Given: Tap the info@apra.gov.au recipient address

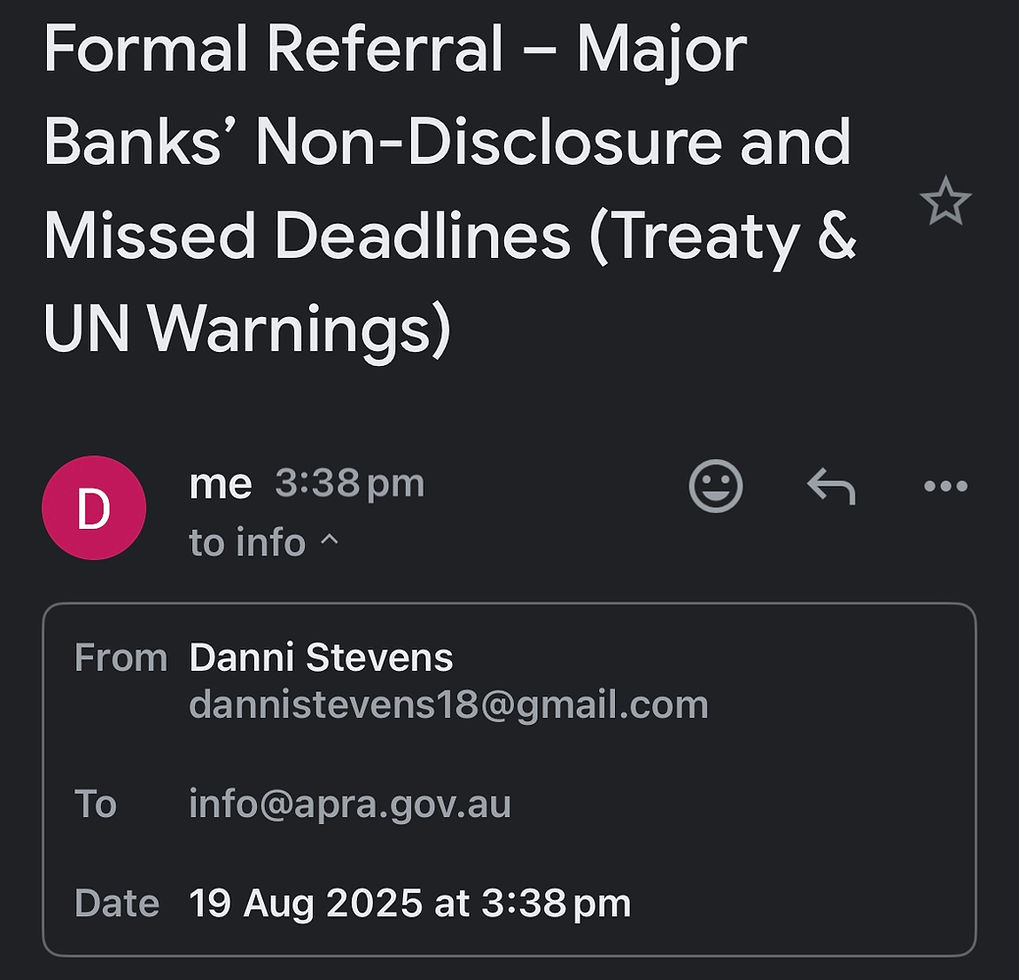Looking at the screenshot, I should click(350, 804).
